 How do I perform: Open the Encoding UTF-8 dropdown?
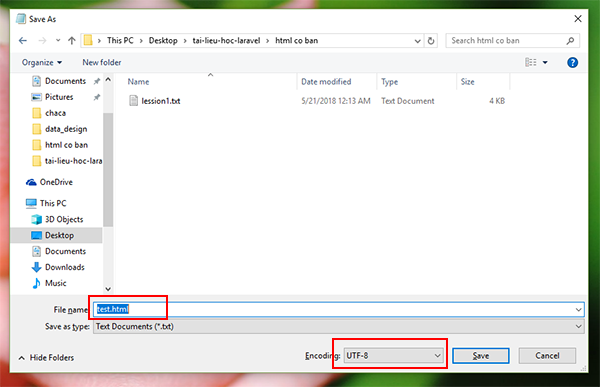pos(394,356)
